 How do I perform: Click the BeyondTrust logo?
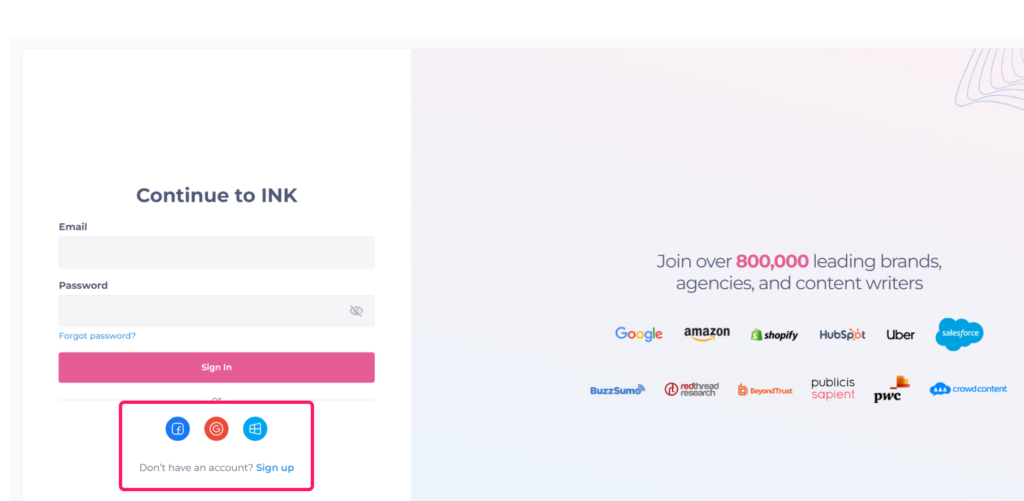(x=765, y=390)
